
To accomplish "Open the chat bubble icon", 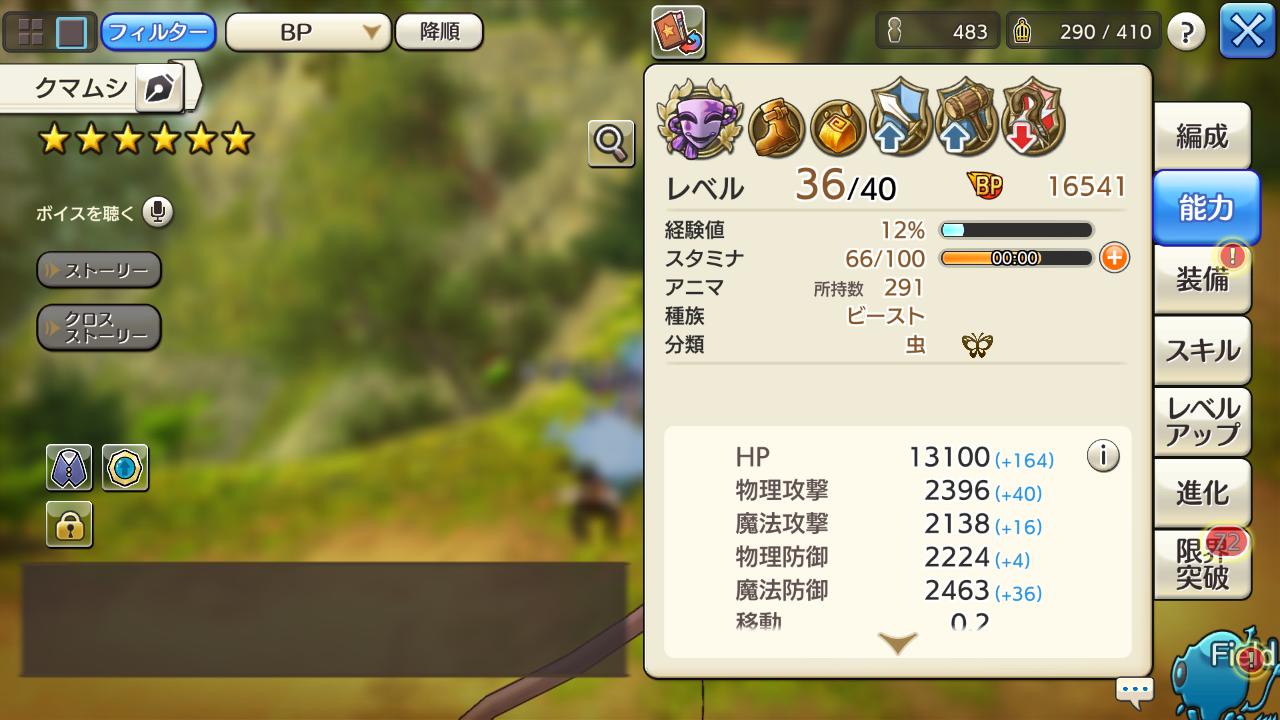I will (x=1135, y=690).
